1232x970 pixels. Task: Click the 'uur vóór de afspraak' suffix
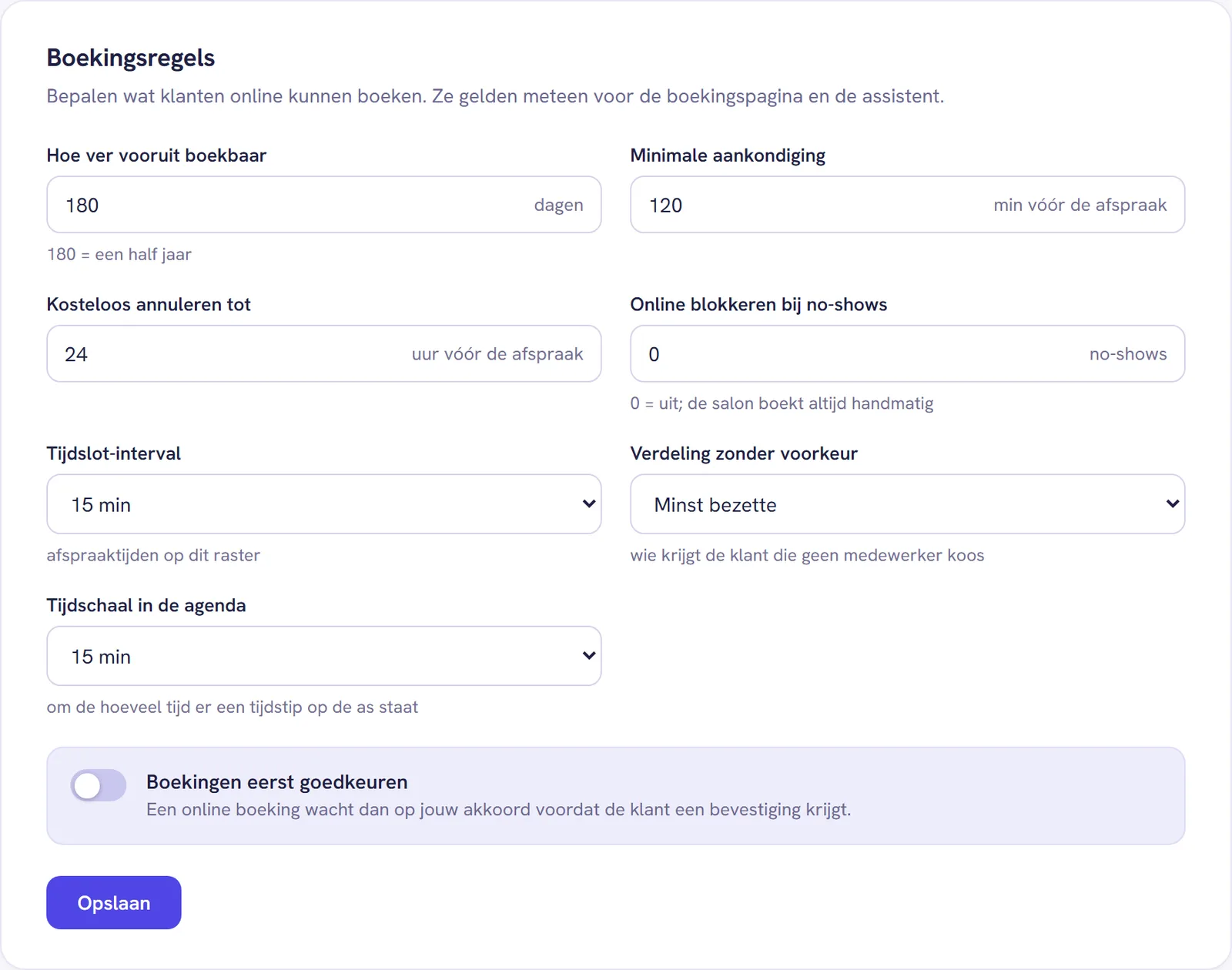tap(497, 354)
